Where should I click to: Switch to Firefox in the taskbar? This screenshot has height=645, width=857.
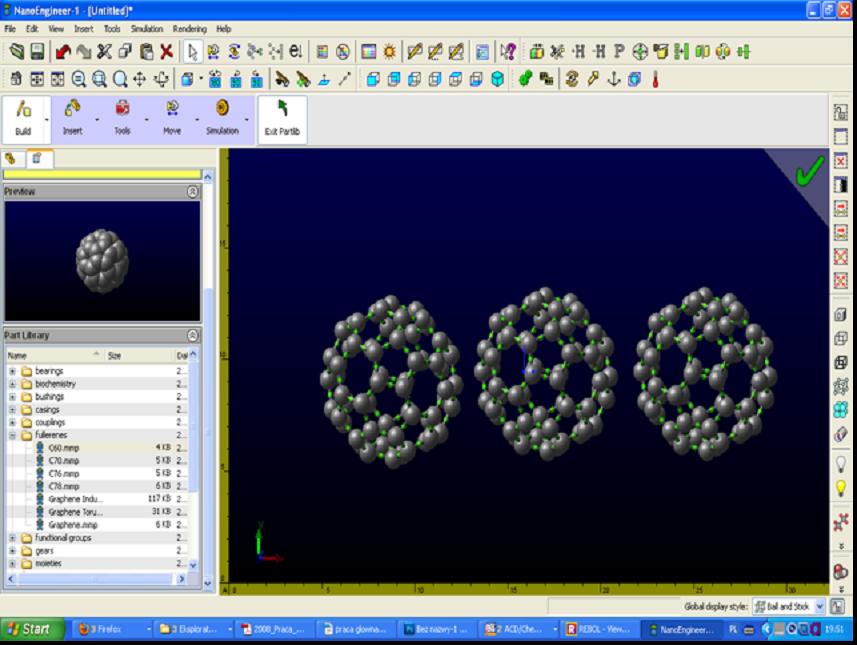click(112, 629)
